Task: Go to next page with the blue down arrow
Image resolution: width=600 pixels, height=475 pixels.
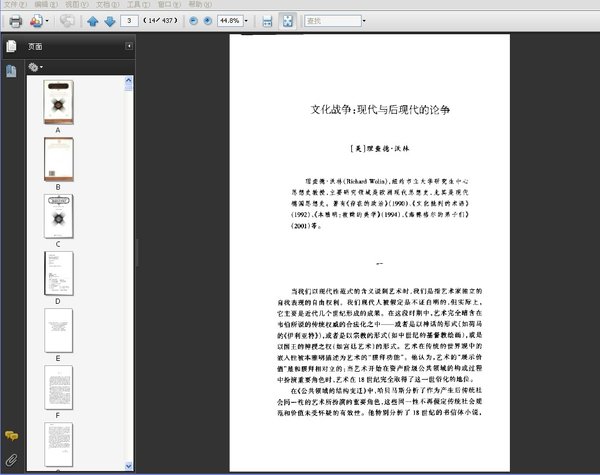Action: tap(110, 21)
